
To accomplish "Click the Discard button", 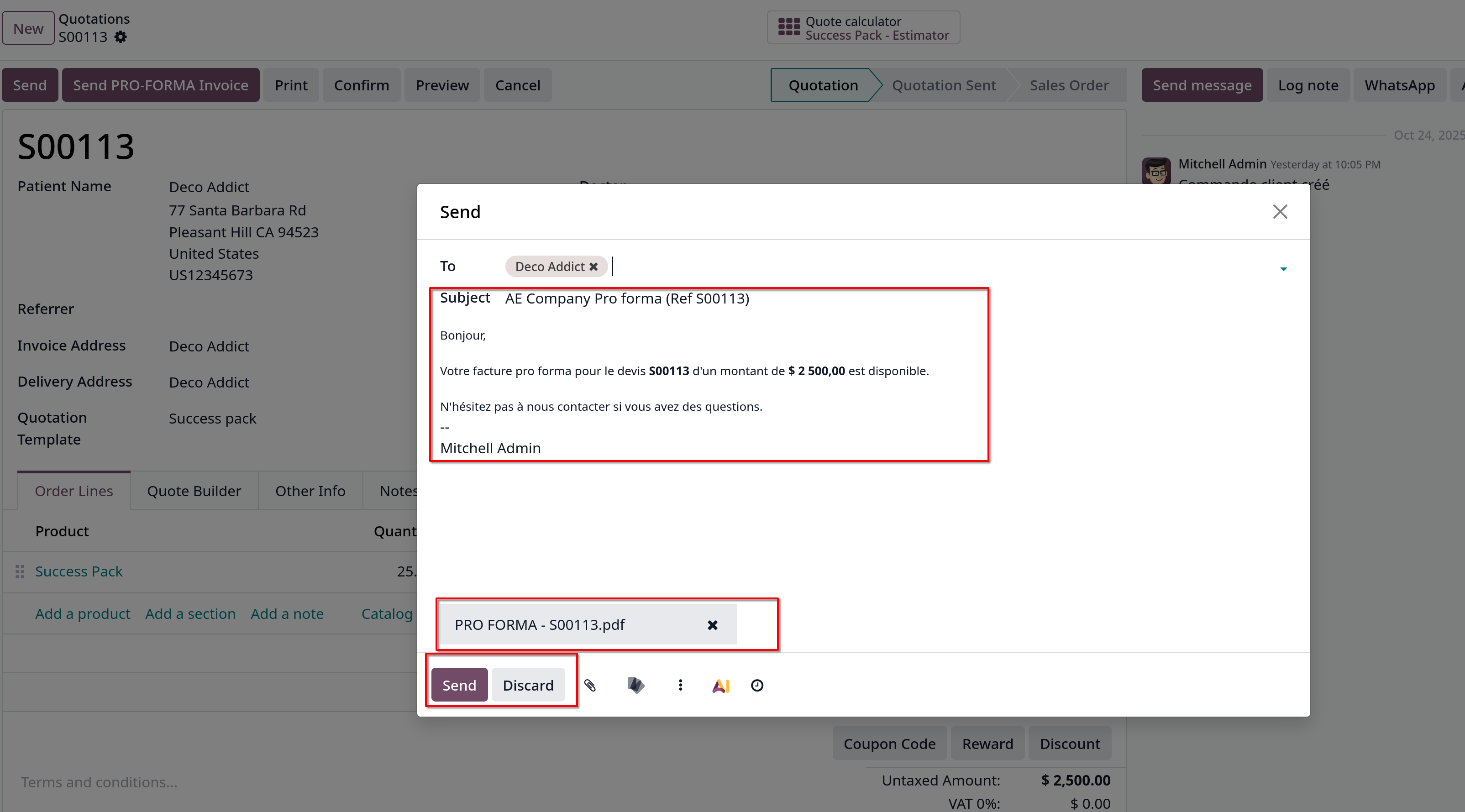I will tap(528, 685).
